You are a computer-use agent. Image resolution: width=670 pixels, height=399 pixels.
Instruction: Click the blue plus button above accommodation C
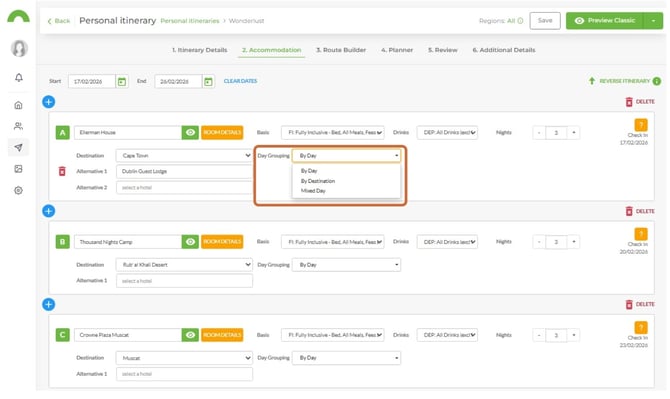pyautogui.click(x=49, y=304)
